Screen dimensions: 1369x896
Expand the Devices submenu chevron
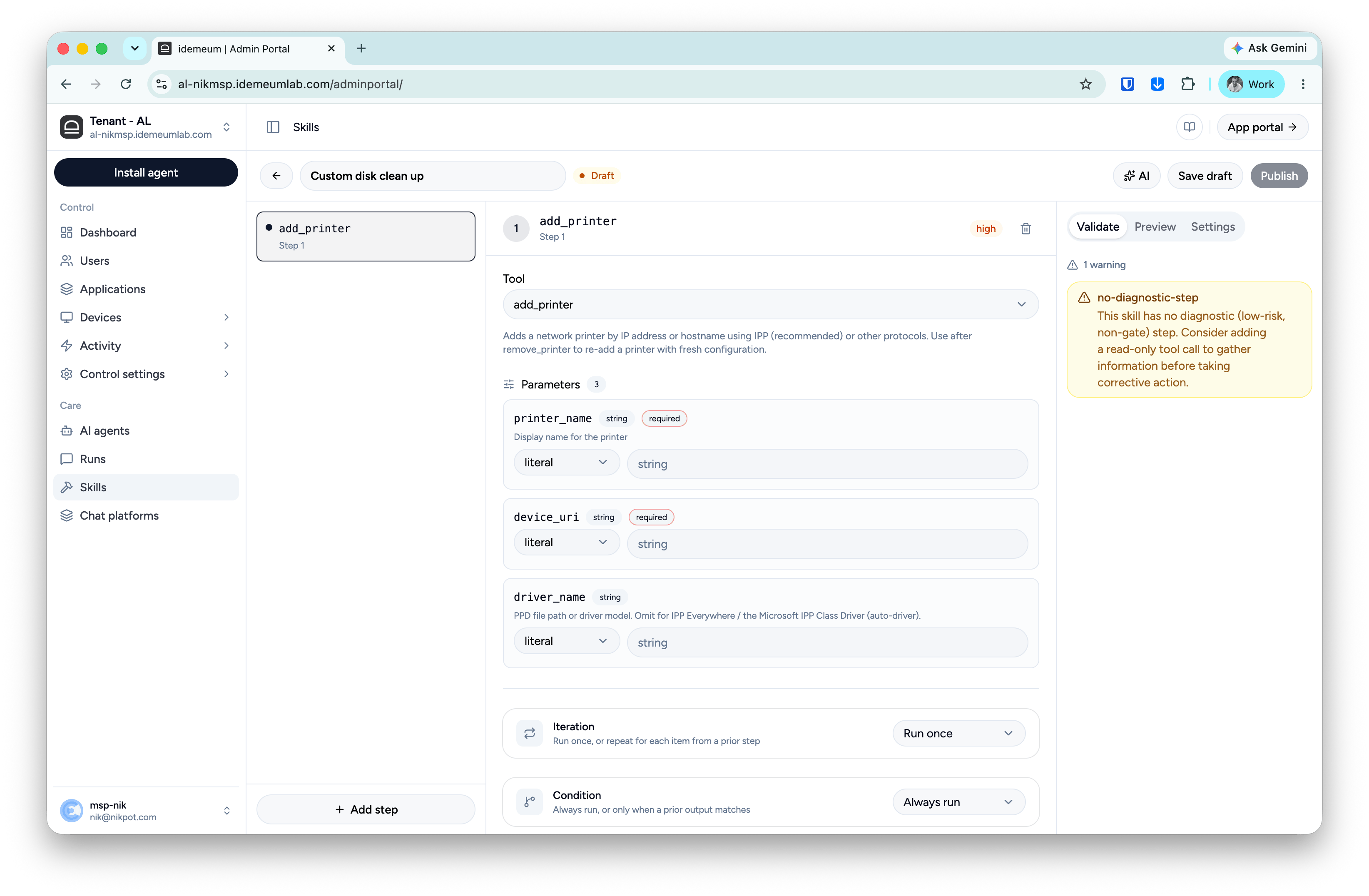coord(227,317)
